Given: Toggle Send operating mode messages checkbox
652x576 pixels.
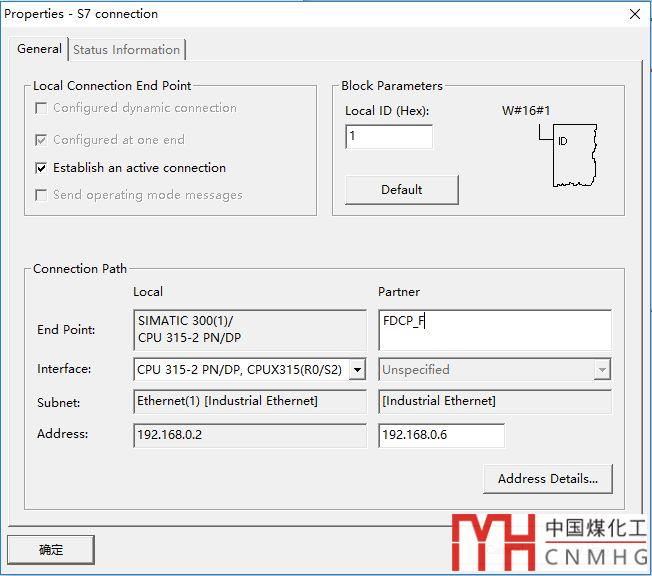Looking at the screenshot, I should [41, 195].
